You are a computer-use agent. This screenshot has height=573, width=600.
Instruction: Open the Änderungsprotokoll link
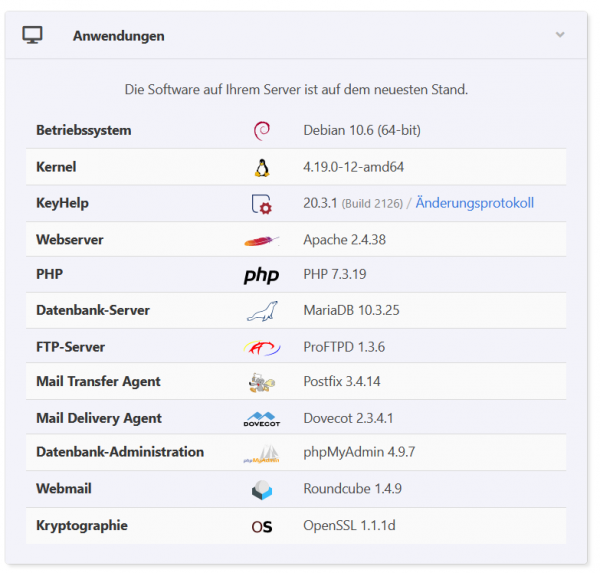474,203
